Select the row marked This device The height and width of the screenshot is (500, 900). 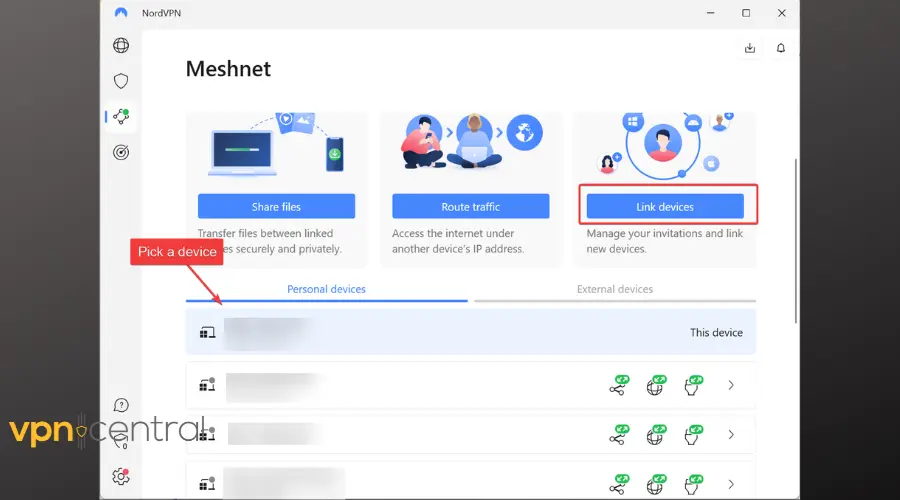click(x=471, y=332)
